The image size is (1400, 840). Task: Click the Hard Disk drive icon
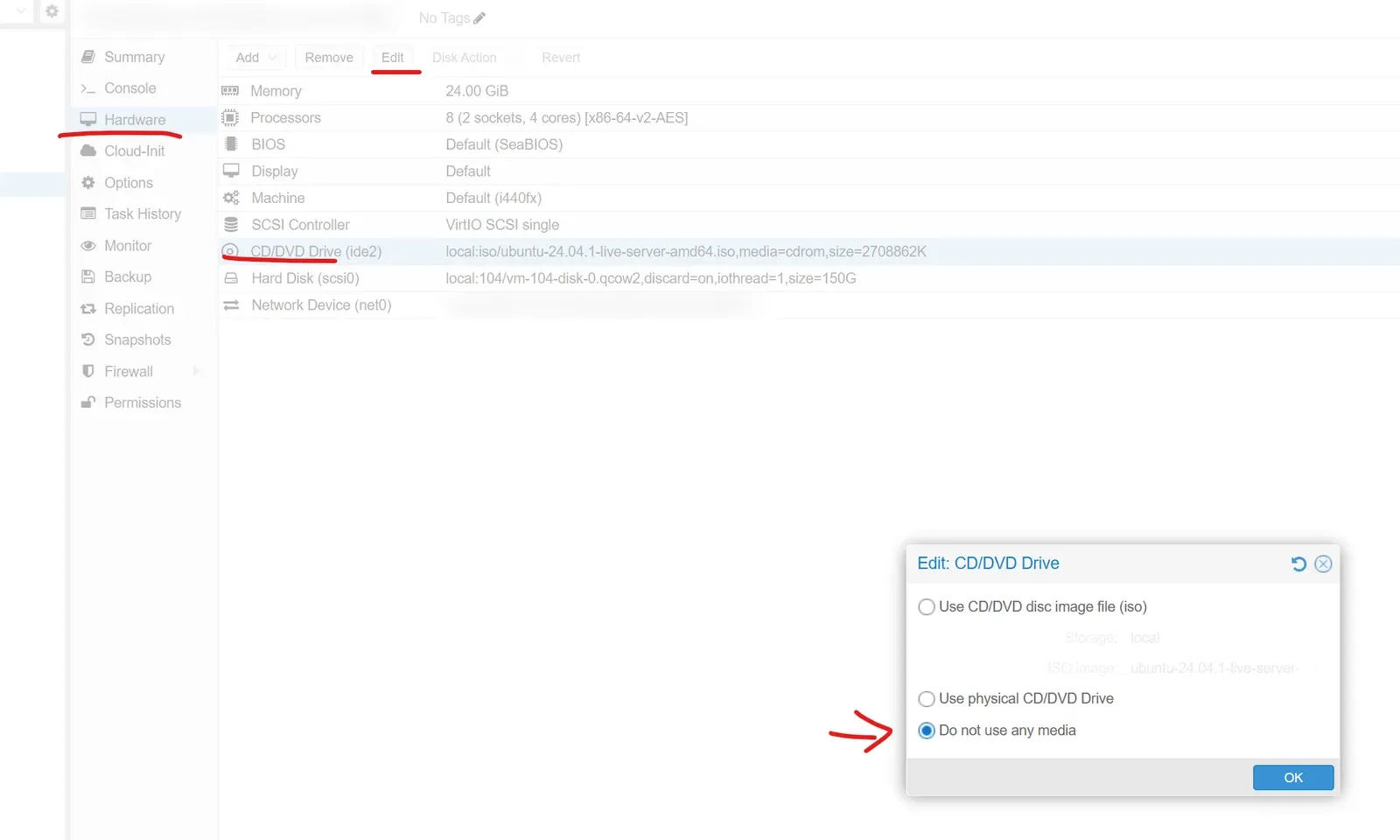tap(231, 278)
